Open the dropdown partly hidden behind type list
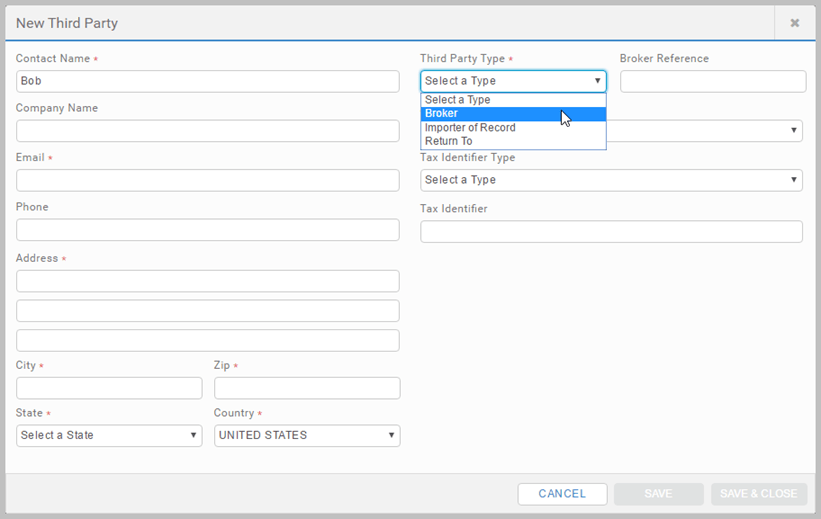The width and height of the screenshot is (821, 519). [x=704, y=131]
